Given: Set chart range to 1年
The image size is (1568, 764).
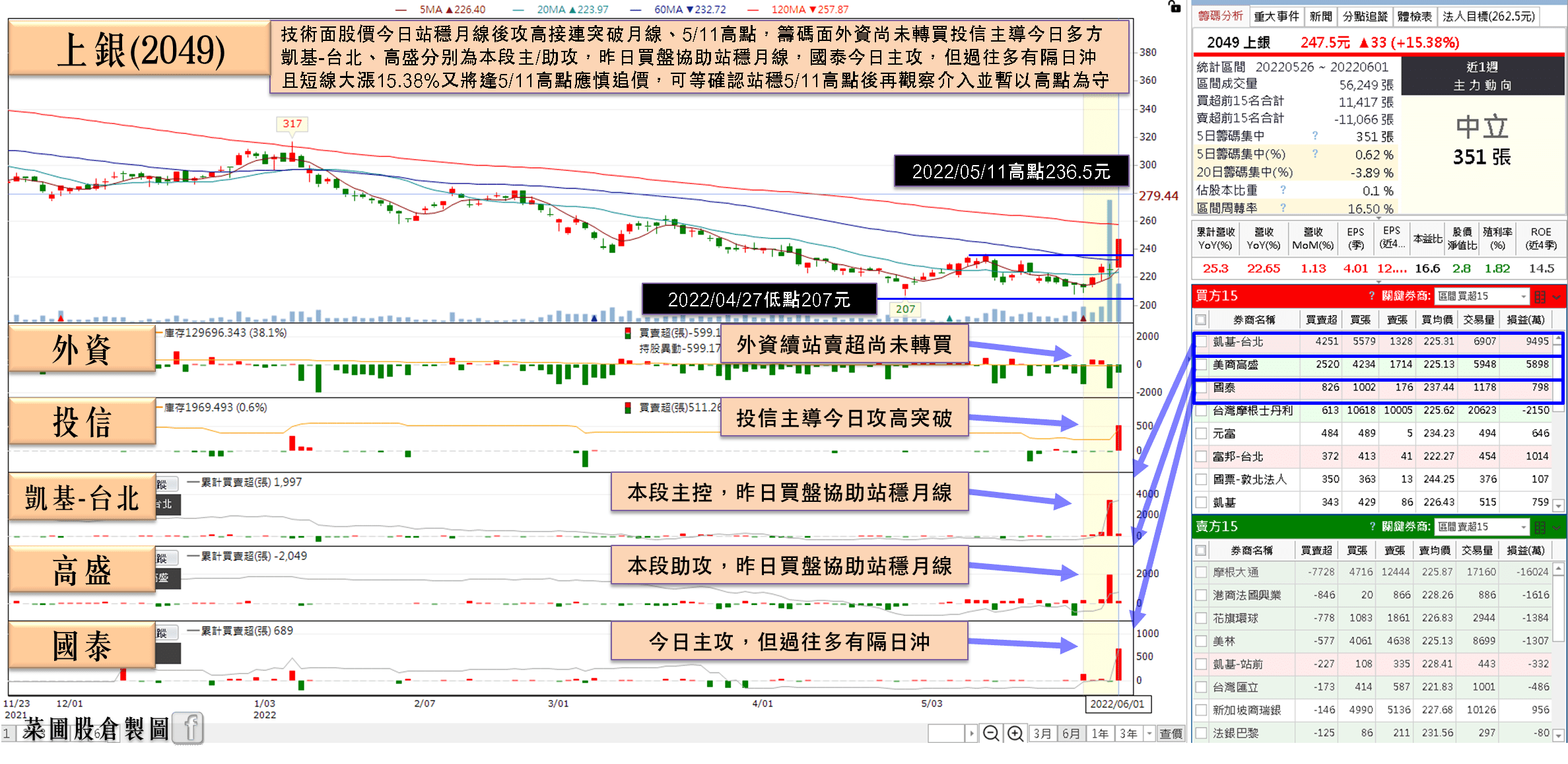Looking at the screenshot, I should click(x=1100, y=734).
